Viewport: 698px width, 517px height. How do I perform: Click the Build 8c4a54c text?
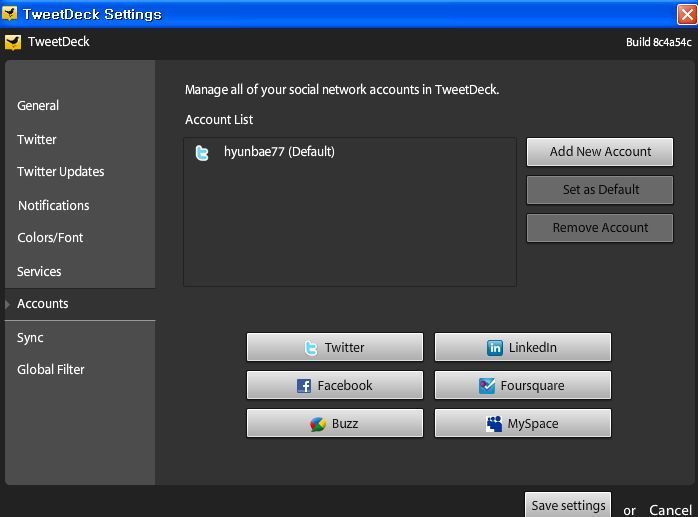tap(659, 42)
